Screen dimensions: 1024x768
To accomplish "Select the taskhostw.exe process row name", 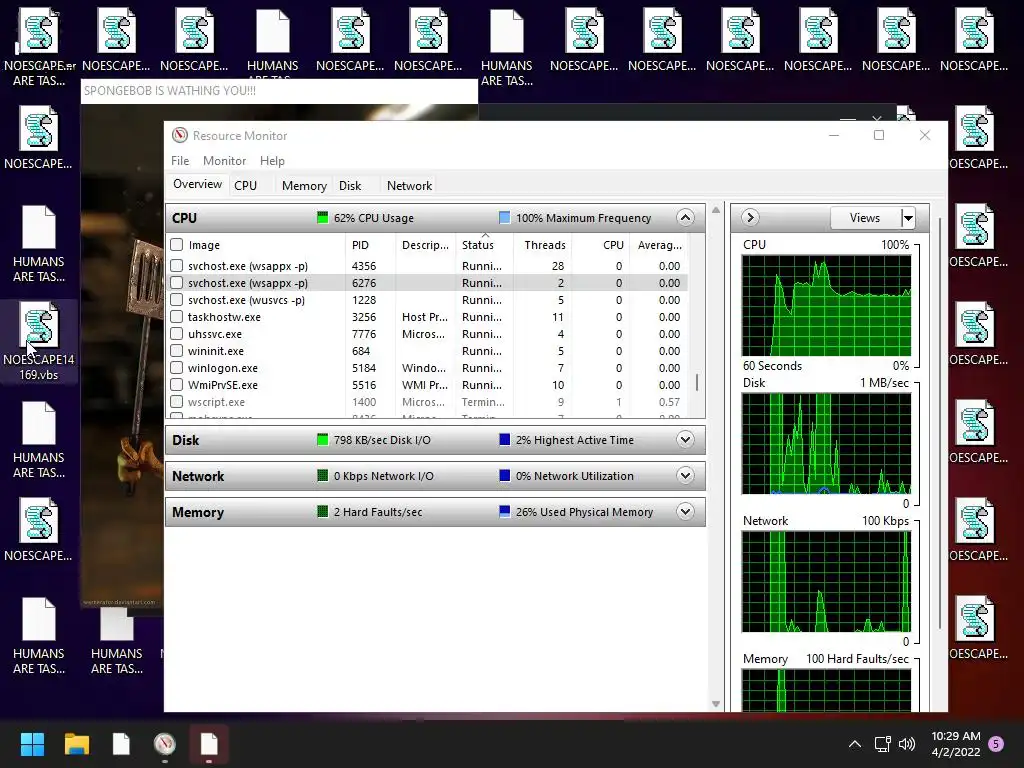I will [224, 317].
